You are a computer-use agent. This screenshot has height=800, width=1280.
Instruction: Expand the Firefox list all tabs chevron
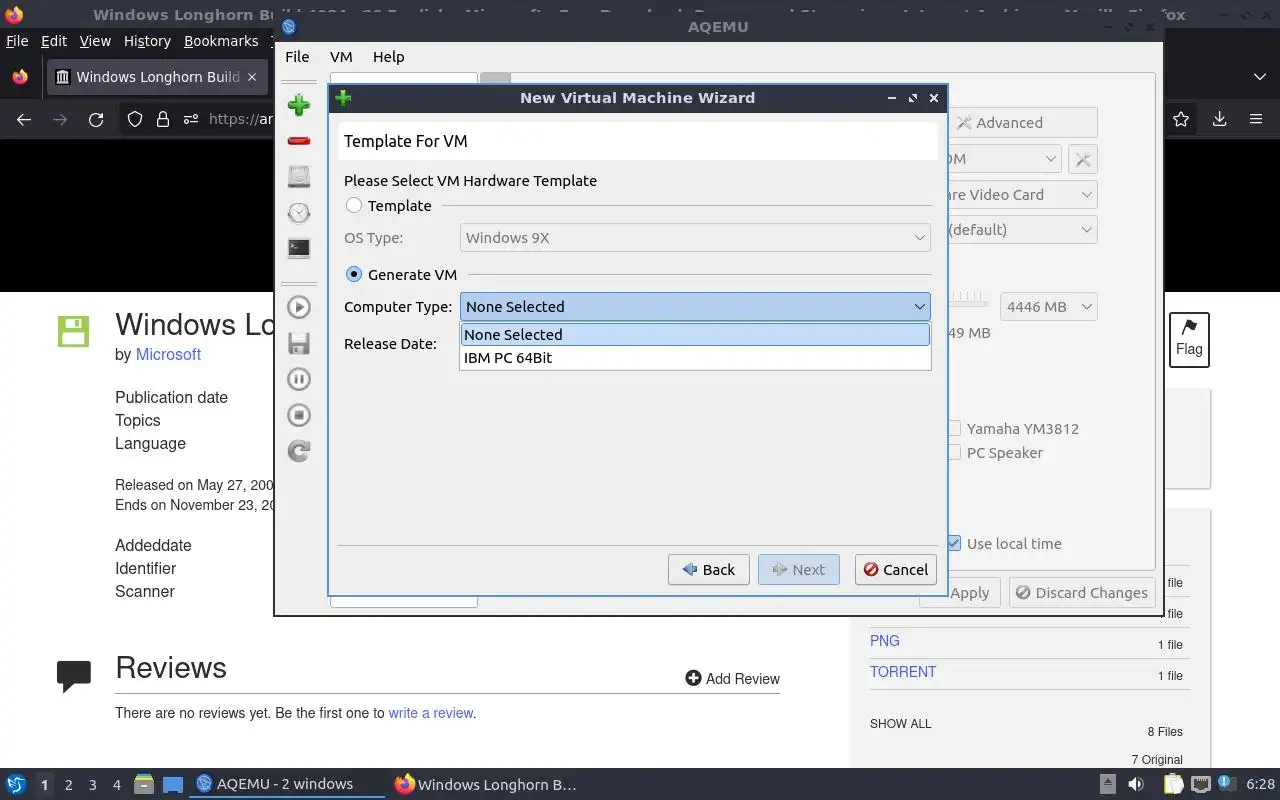(x=1259, y=77)
